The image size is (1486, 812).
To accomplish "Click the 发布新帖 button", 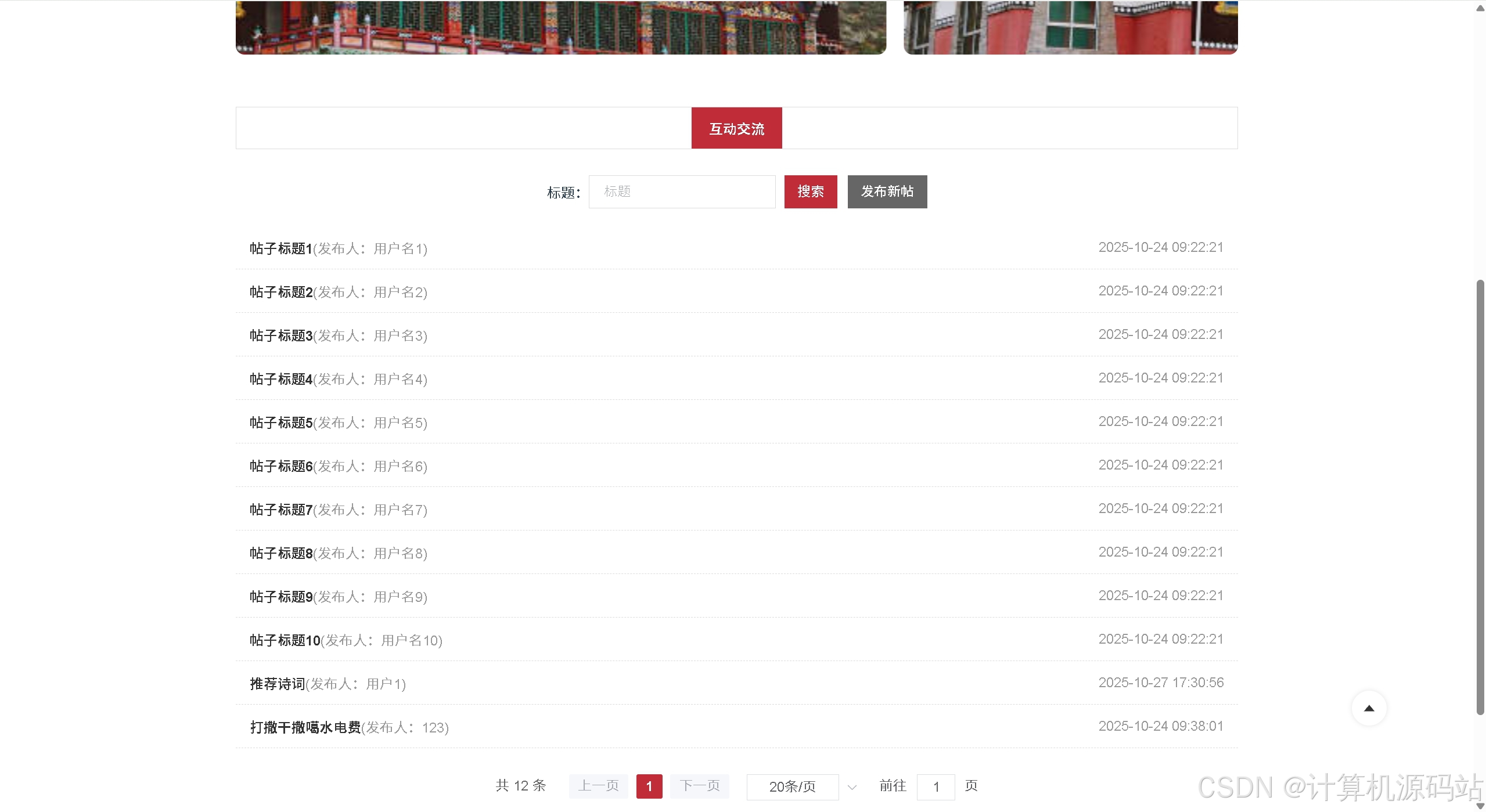I will tap(887, 192).
